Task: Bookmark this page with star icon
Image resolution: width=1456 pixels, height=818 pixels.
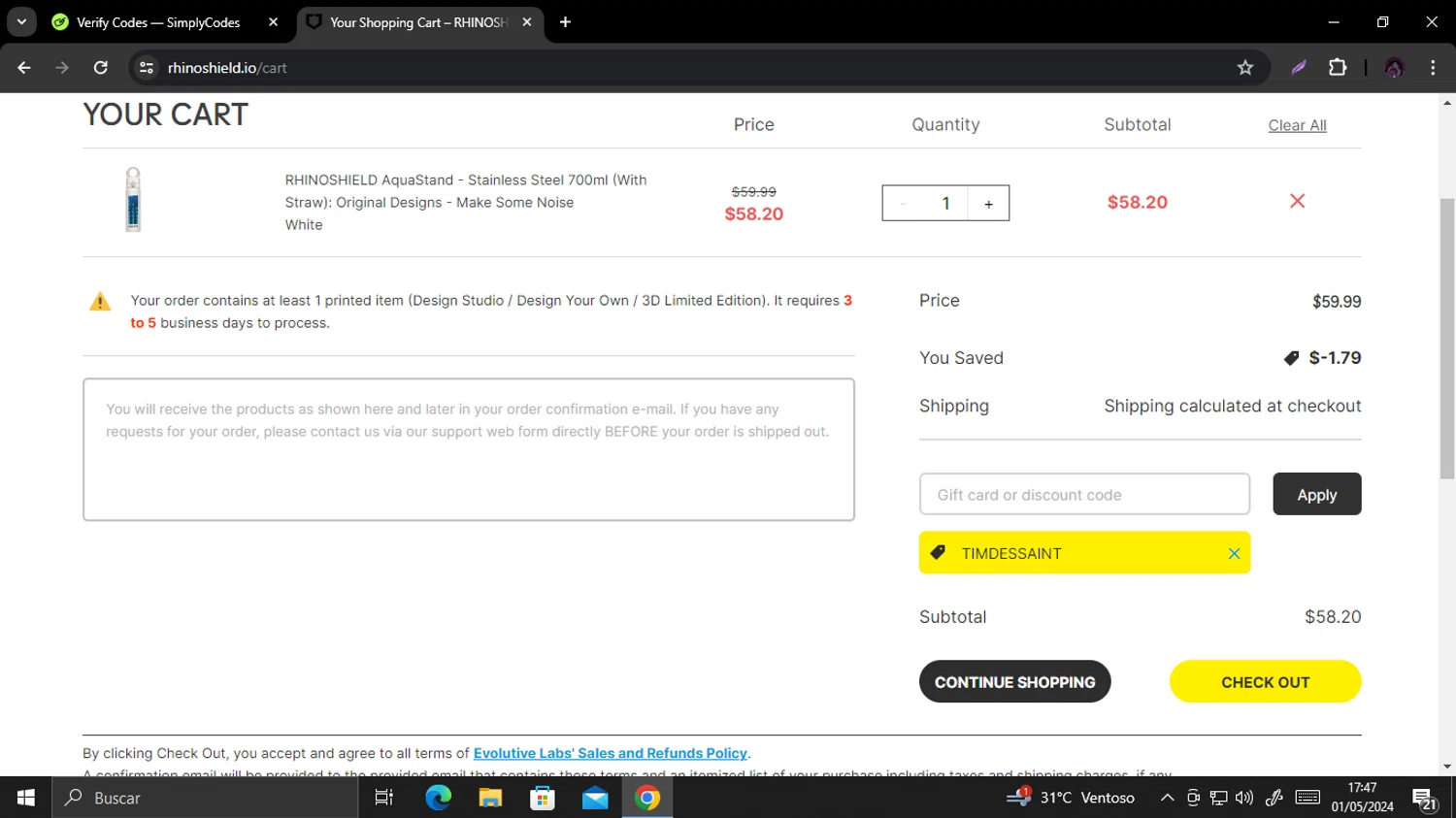Action: tap(1245, 68)
